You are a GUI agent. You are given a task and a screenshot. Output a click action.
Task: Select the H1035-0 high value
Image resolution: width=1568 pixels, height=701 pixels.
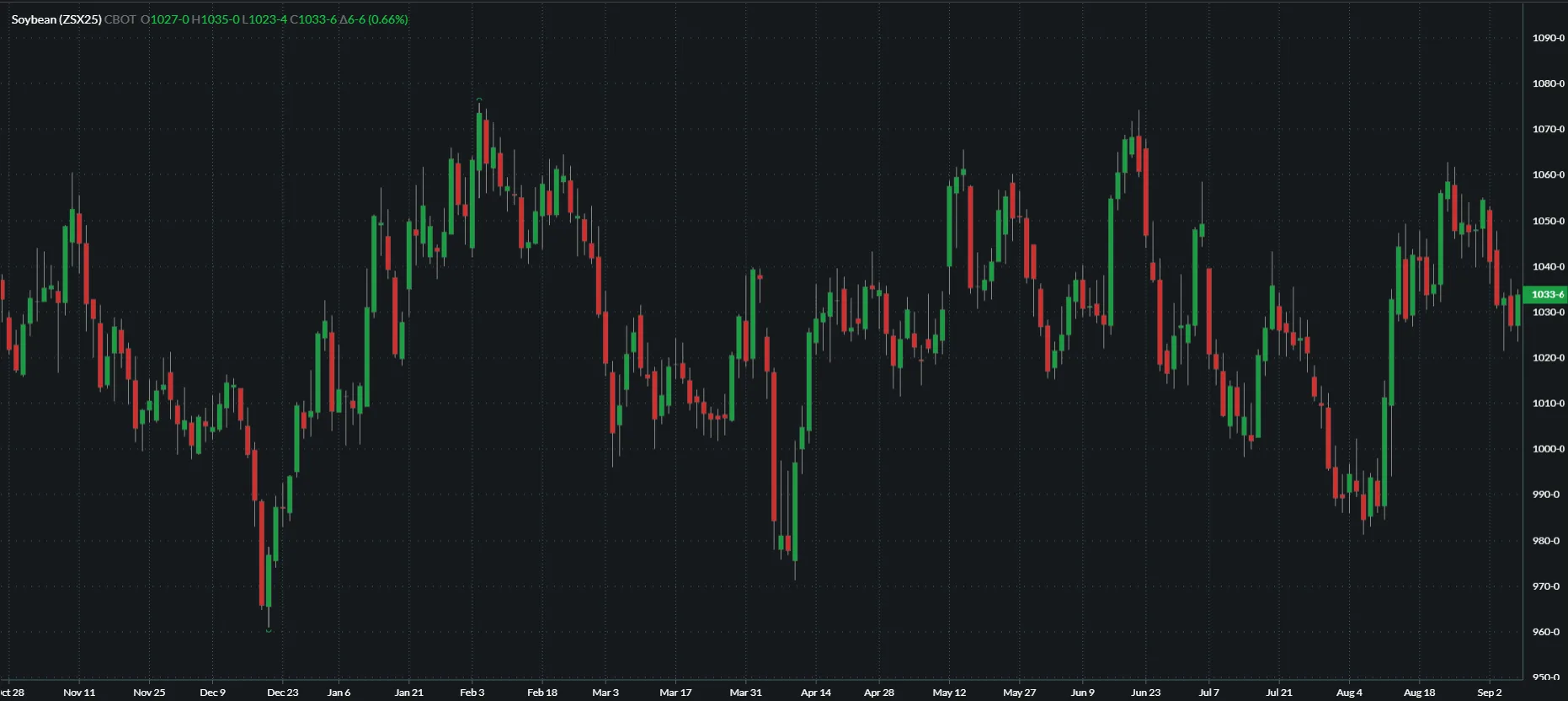(215, 19)
